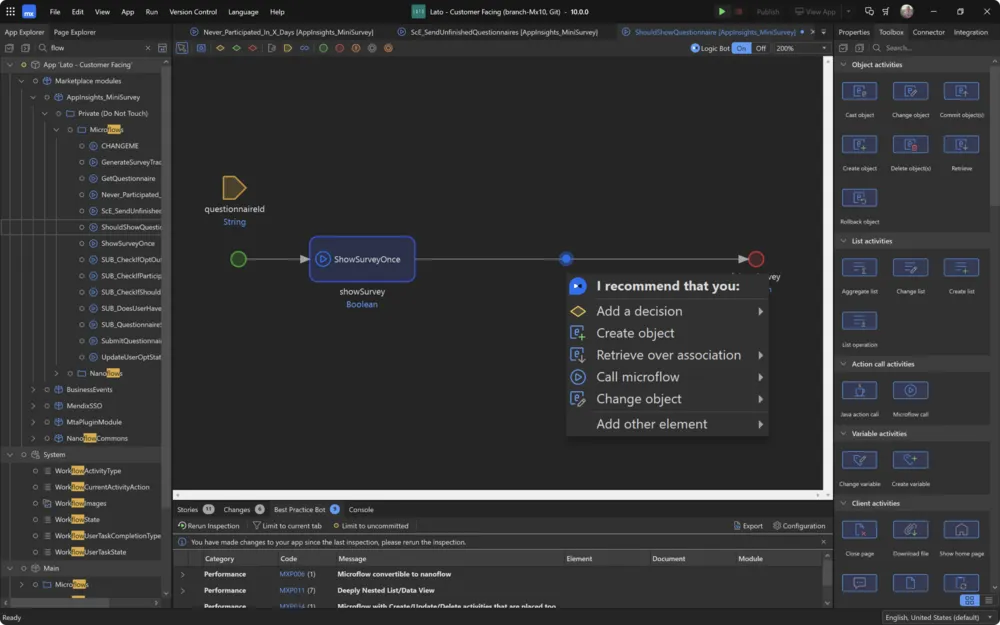Switch toolbox to list view

coord(989,600)
